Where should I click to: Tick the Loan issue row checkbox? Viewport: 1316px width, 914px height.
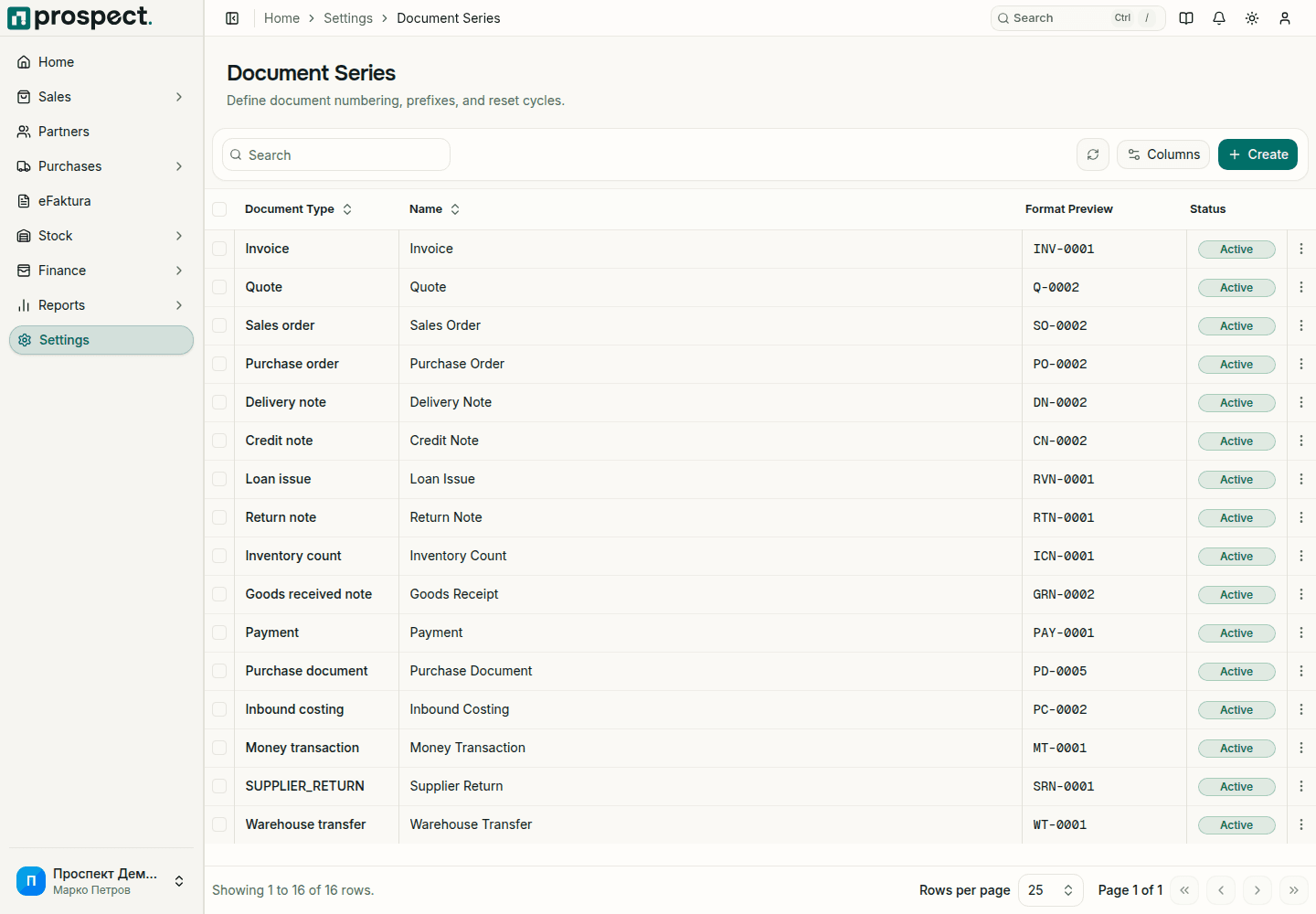219,479
